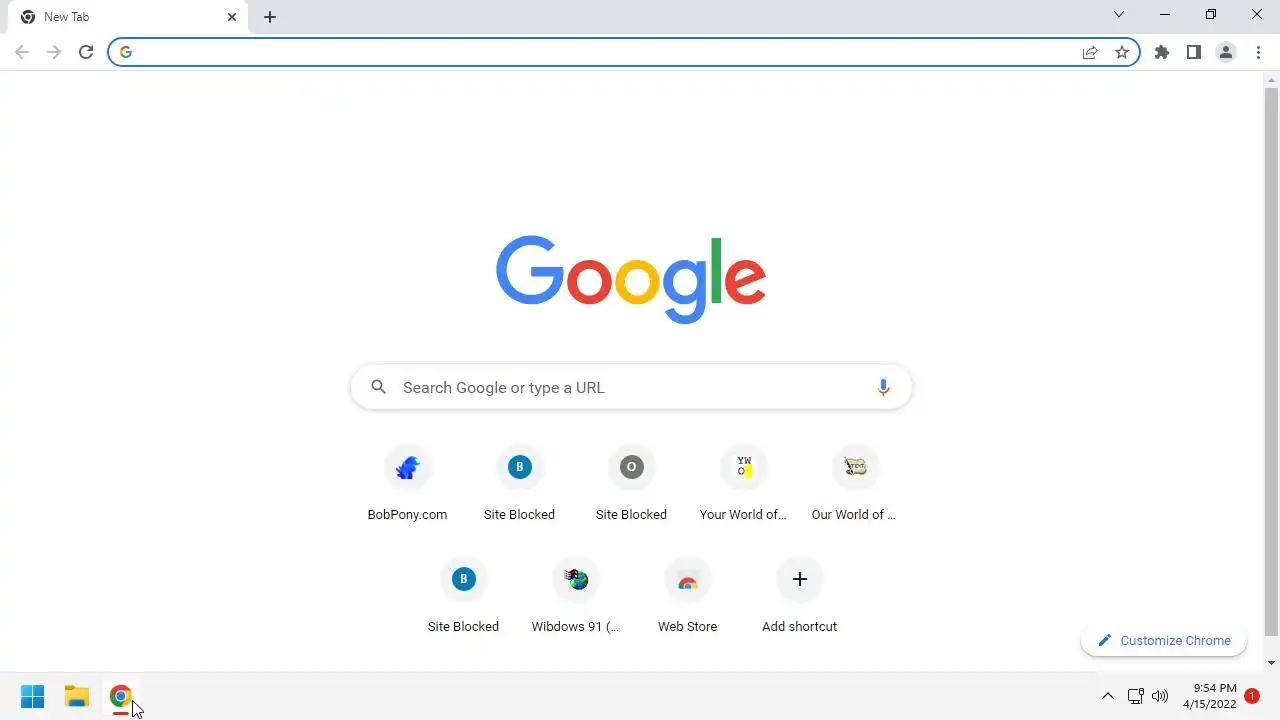Open the Our World of... shortcut
Viewport: 1280px width, 720px height.
click(x=855, y=483)
